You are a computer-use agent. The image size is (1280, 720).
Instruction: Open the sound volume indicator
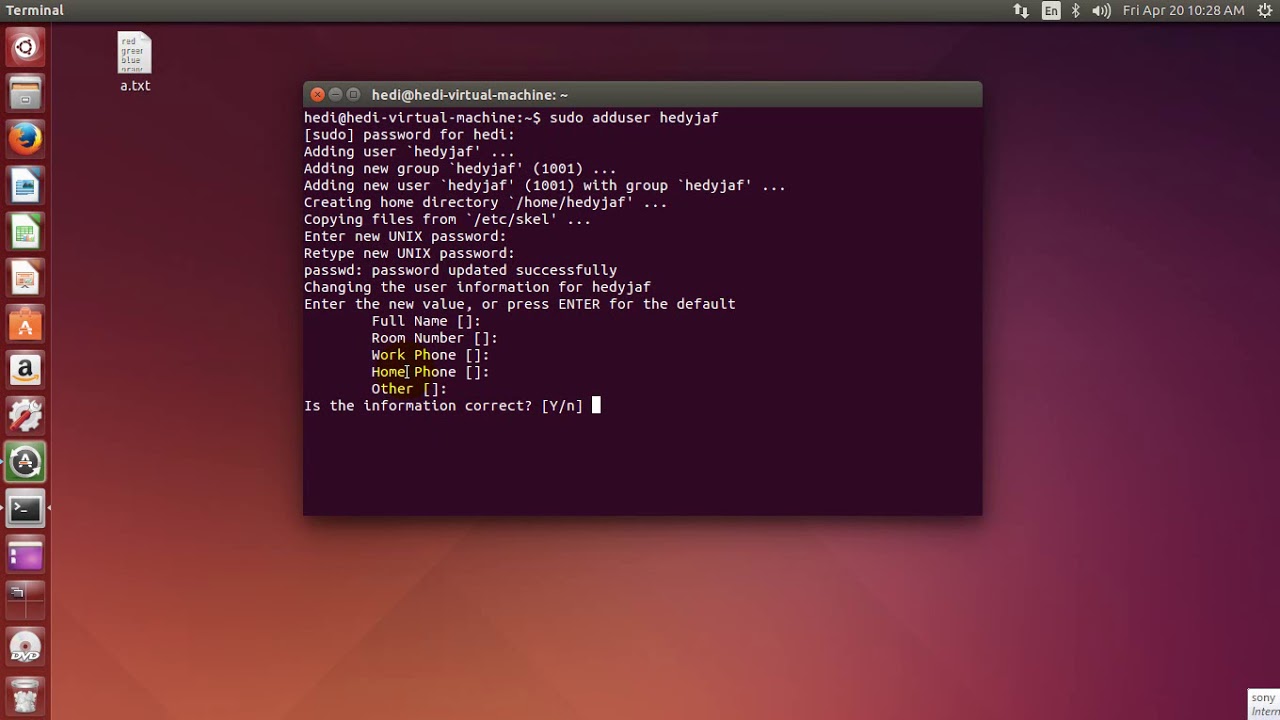click(1102, 10)
